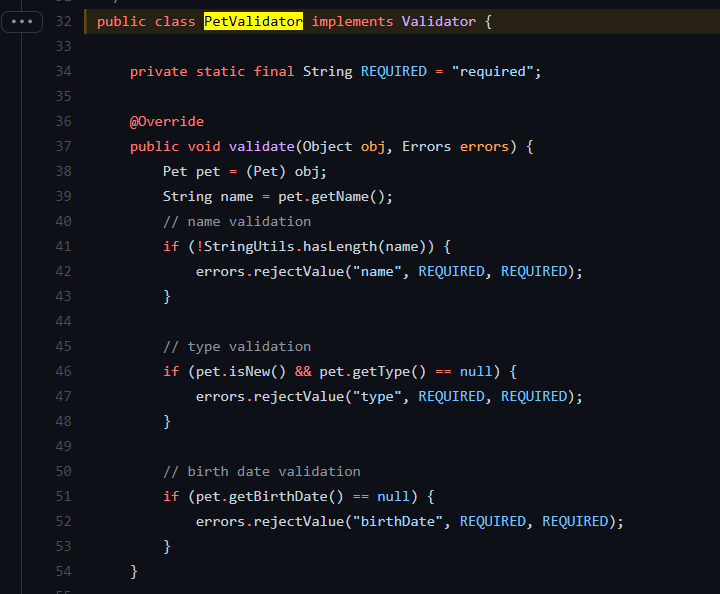Select line number 39
Screen dimensions: 720x594
(63, 196)
